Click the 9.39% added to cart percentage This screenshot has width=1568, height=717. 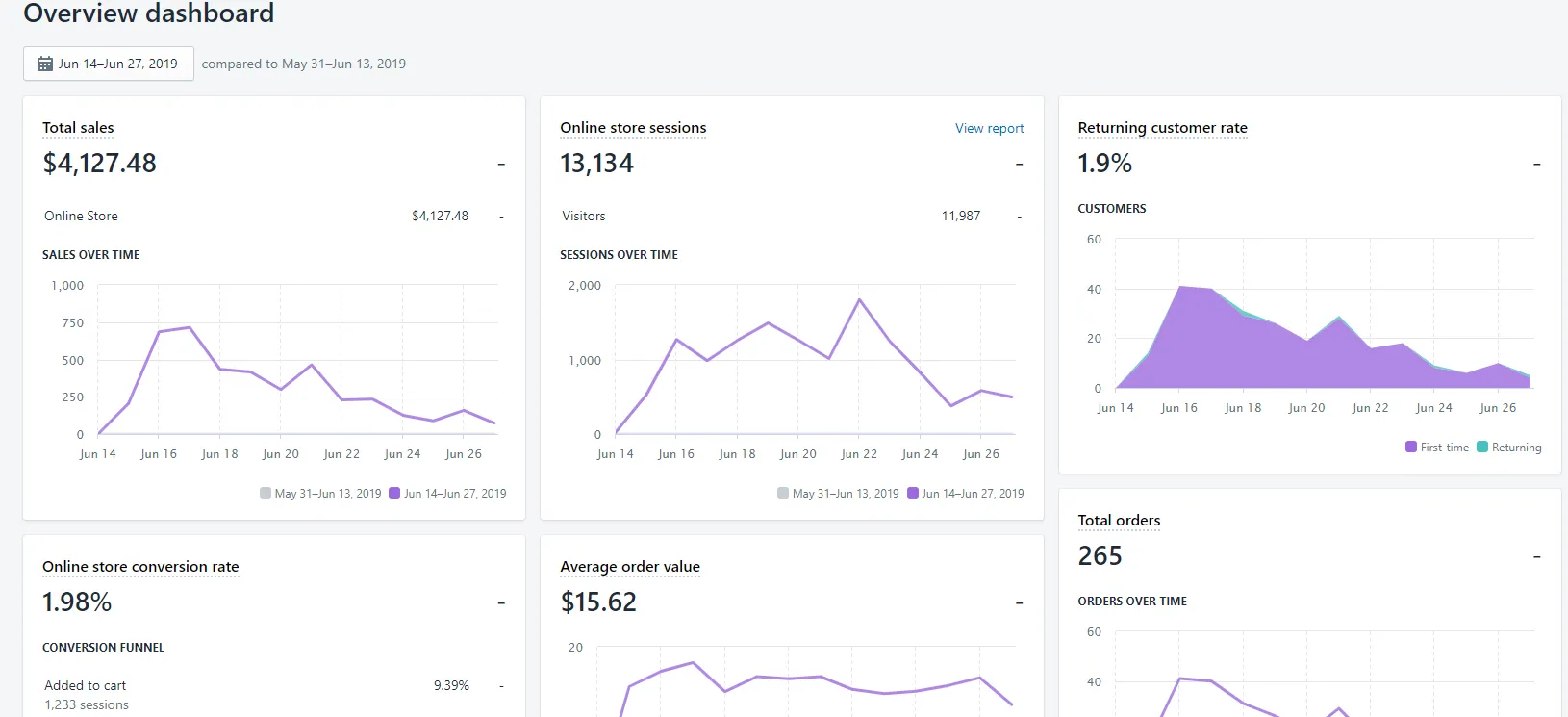point(451,685)
